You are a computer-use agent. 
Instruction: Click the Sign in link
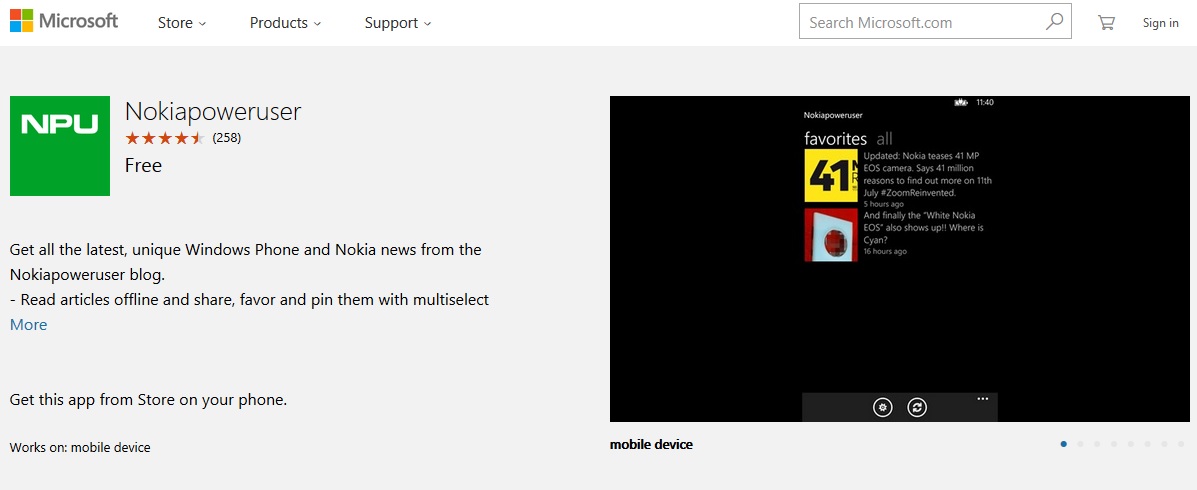(x=1160, y=23)
